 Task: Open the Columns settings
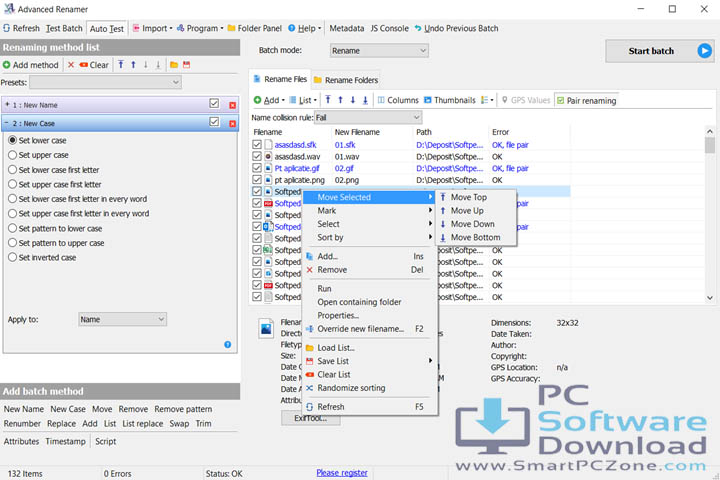[x=398, y=100]
